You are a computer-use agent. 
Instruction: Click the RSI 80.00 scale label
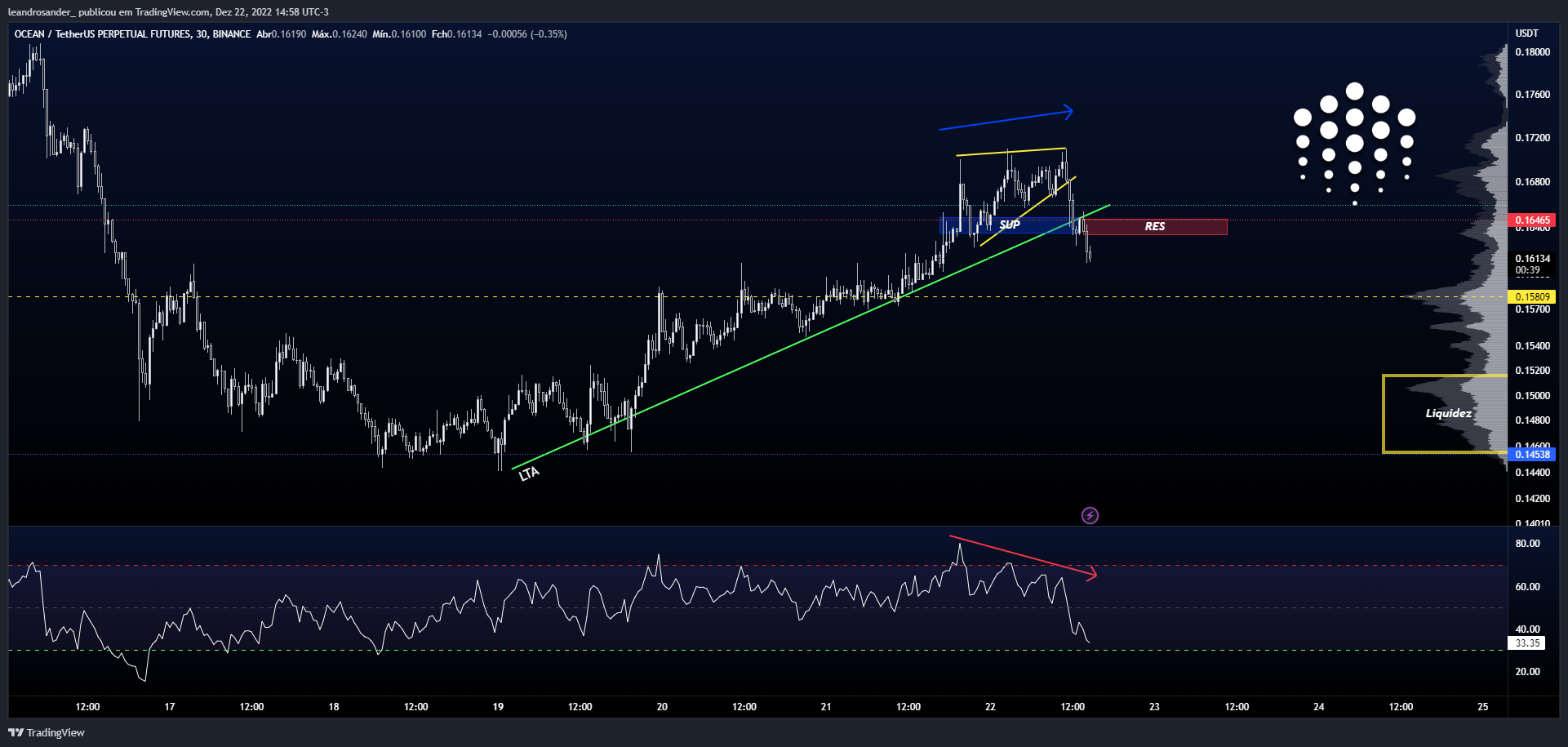1527,544
